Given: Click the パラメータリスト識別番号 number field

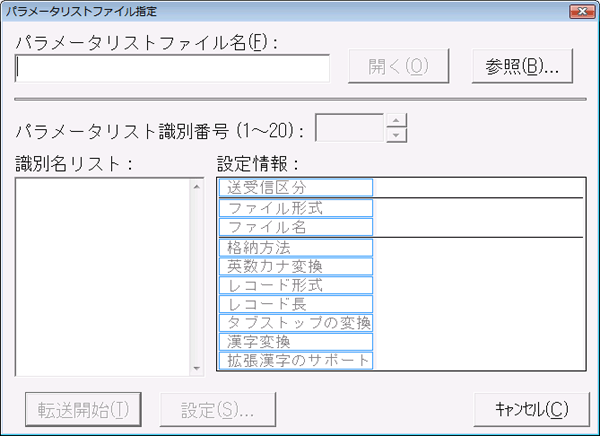Looking at the screenshot, I should 349,127.
